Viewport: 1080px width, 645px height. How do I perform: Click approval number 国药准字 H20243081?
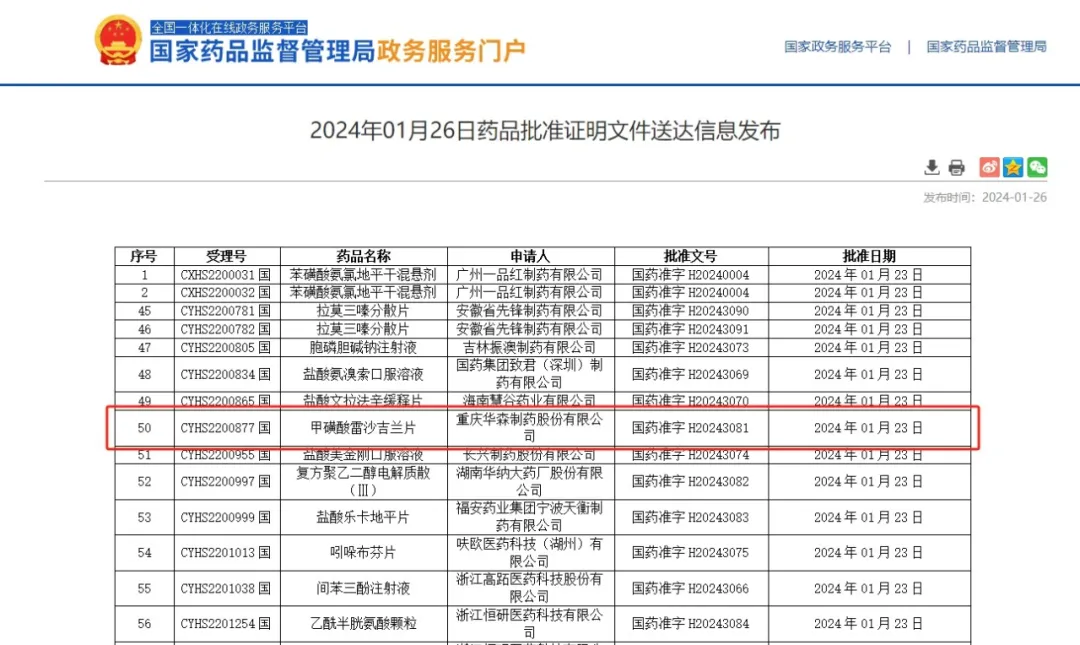tap(690, 428)
